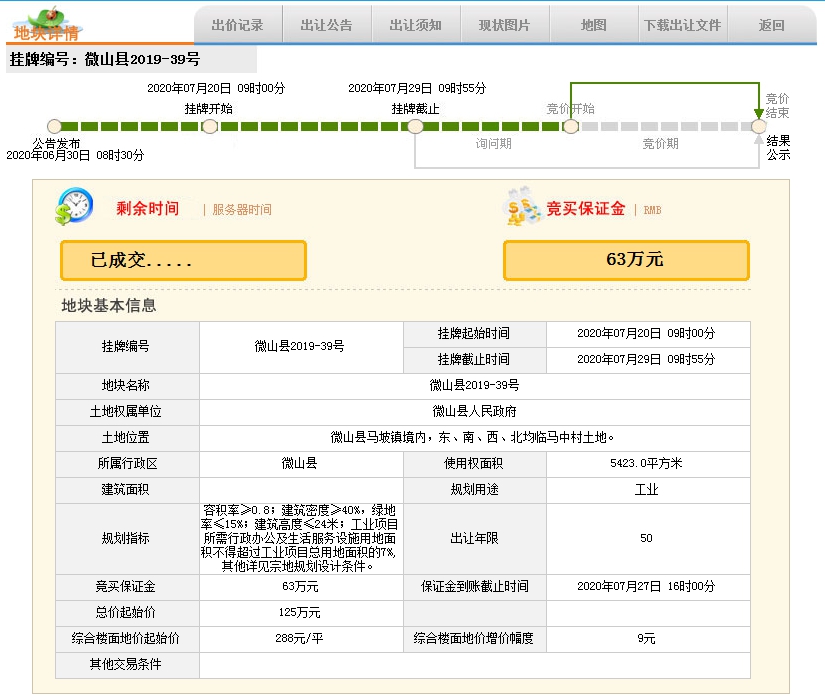Viewport: 825px width, 697px height.
Task: Click the clock icon beside 剩余时间
Action: pyautogui.click(x=75, y=206)
